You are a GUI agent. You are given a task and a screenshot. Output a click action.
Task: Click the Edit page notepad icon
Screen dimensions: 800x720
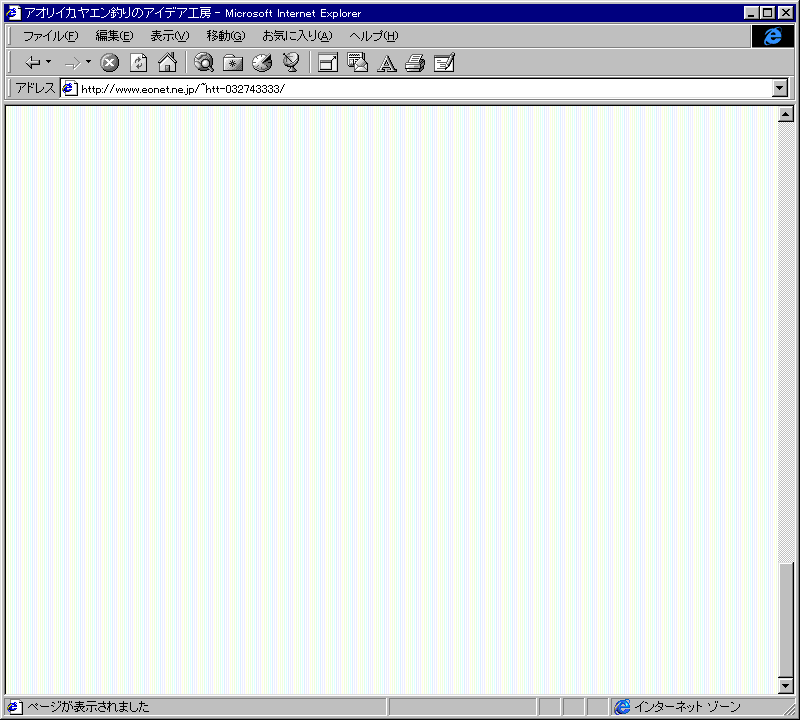point(444,63)
